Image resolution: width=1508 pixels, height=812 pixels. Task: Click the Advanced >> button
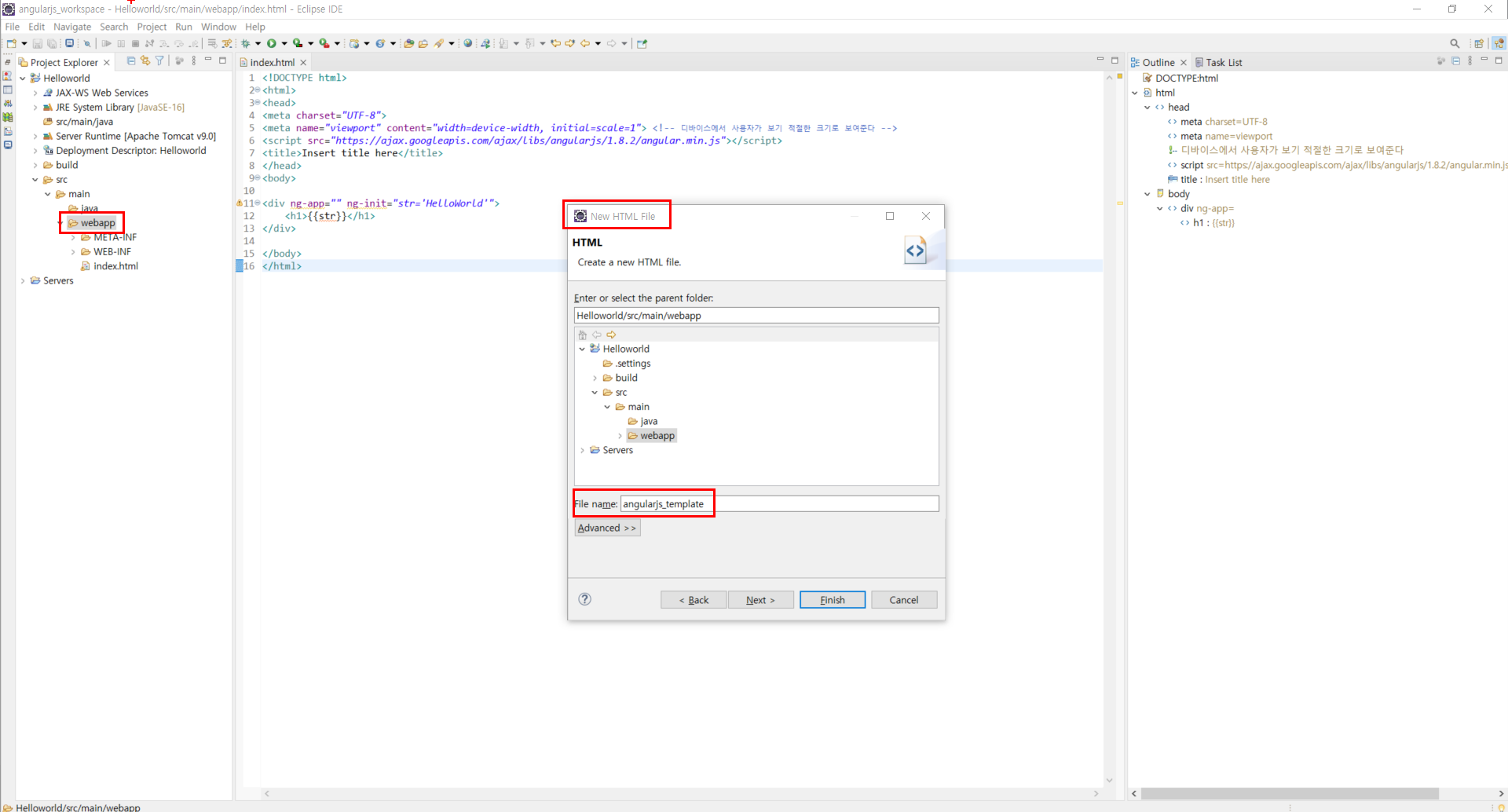click(x=607, y=528)
